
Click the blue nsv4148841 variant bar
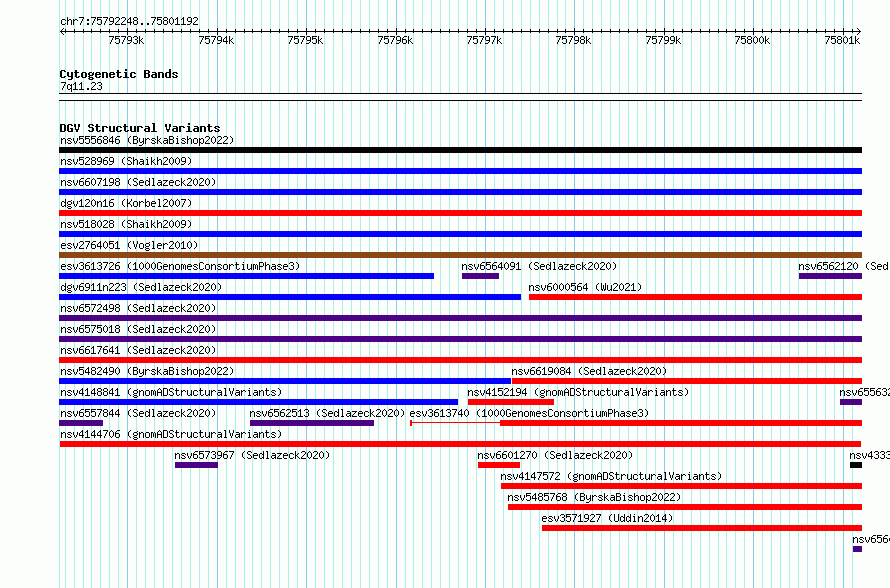pos(258,402)
